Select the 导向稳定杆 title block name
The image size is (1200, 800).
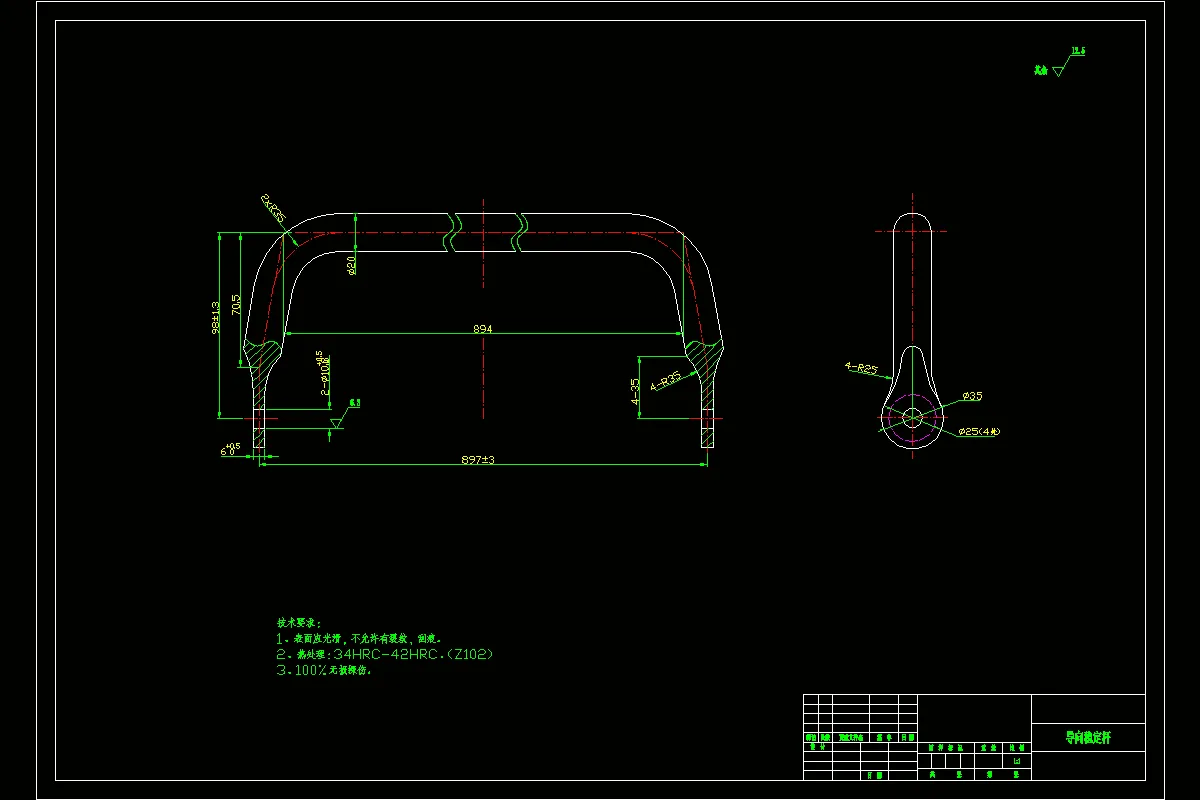pos(1088,739)
